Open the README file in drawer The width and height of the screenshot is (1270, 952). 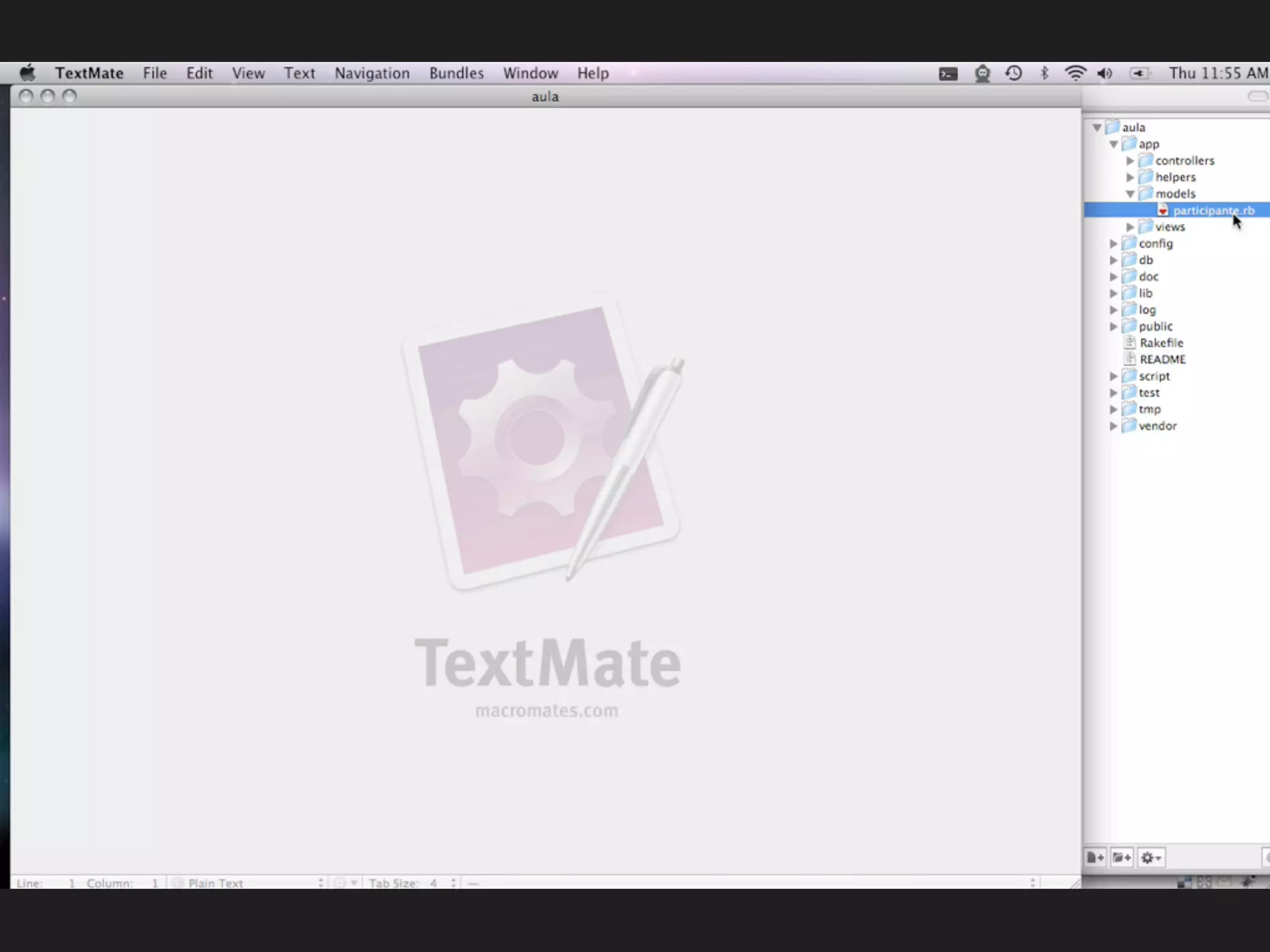click(x=1162, y=359)
